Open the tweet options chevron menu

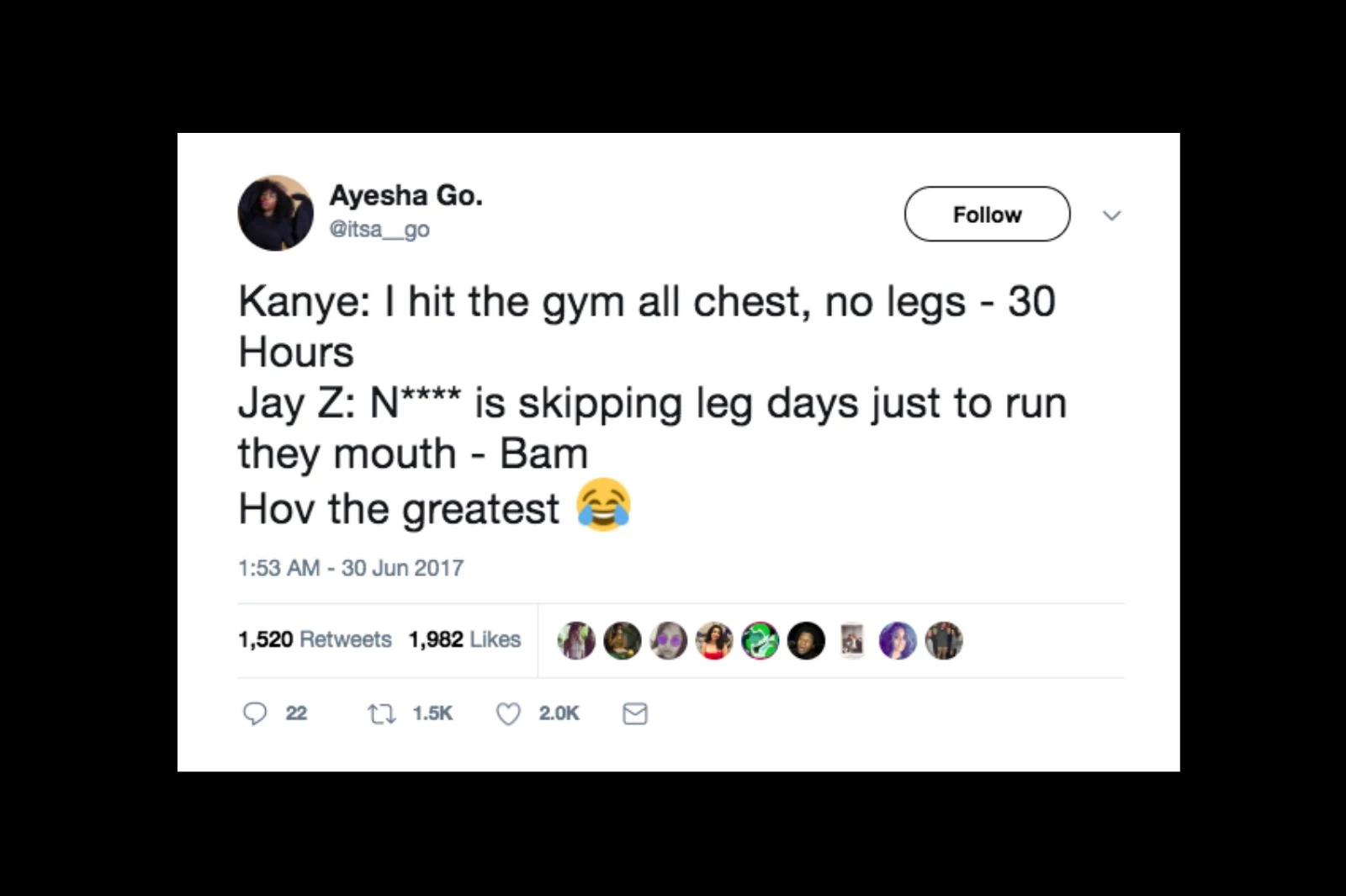(1112, 215)
